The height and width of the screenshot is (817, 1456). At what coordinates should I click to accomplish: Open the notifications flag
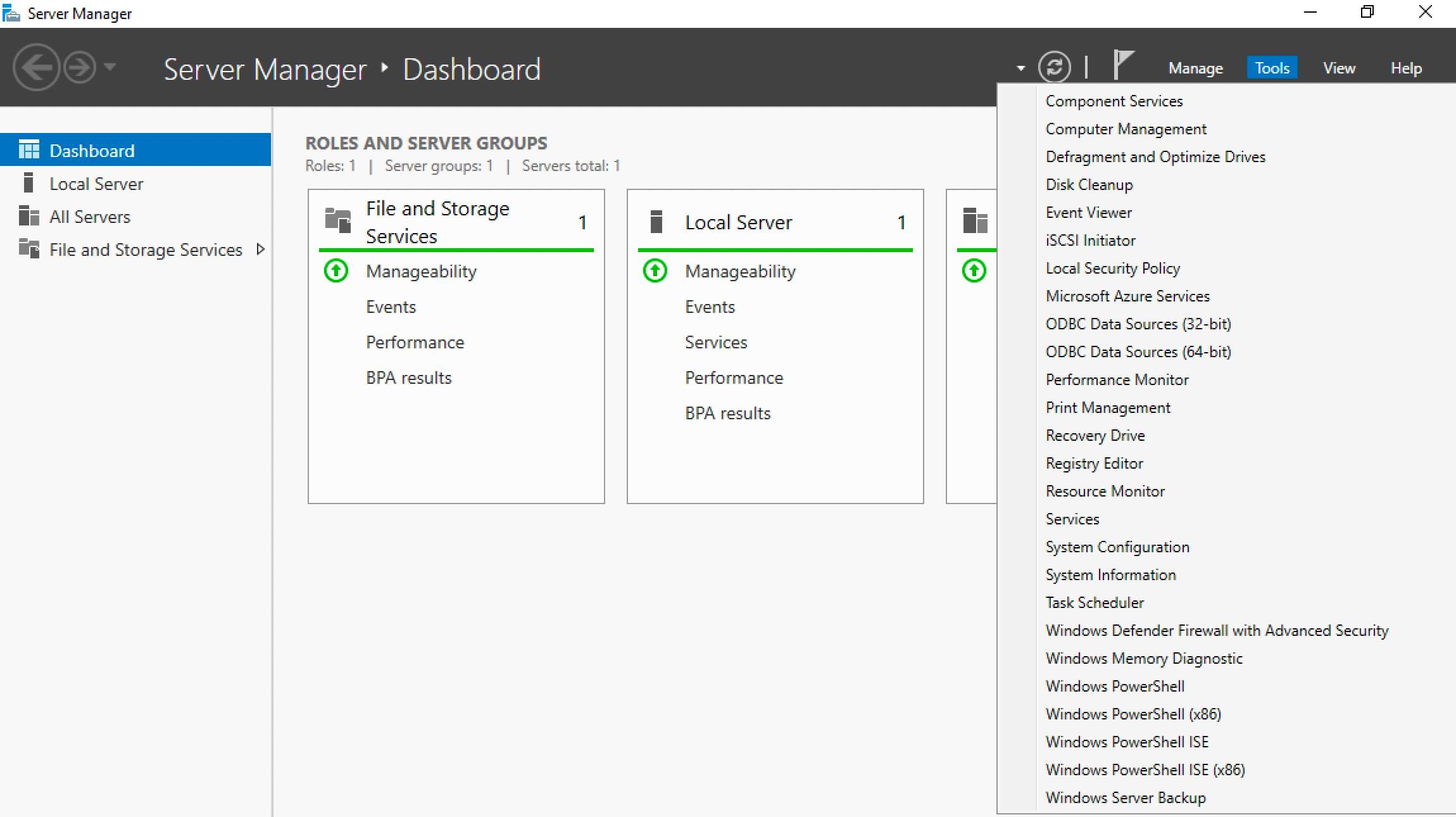click(x=1123, y=65)
